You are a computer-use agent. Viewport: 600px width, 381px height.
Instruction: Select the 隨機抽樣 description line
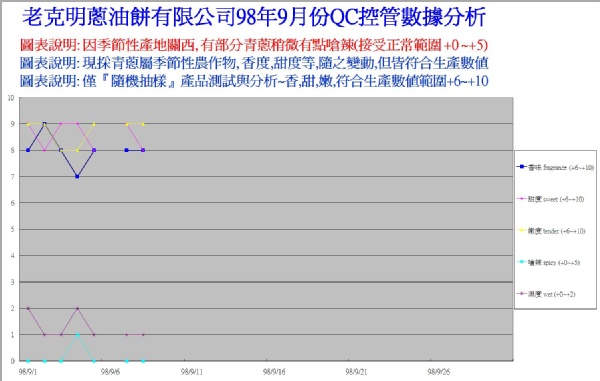tap(254, 81)
